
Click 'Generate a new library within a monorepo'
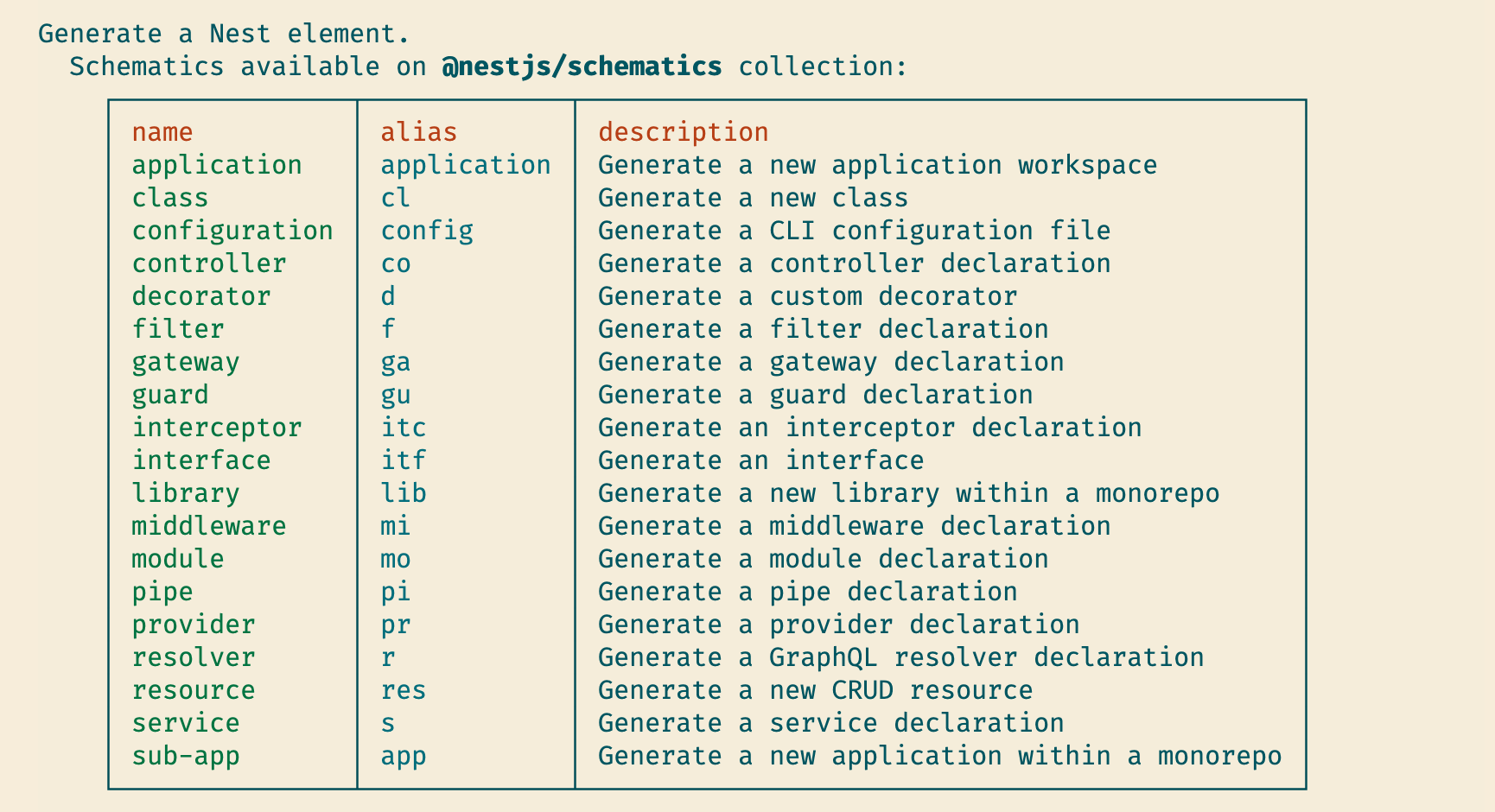click(x=909, y=493)
